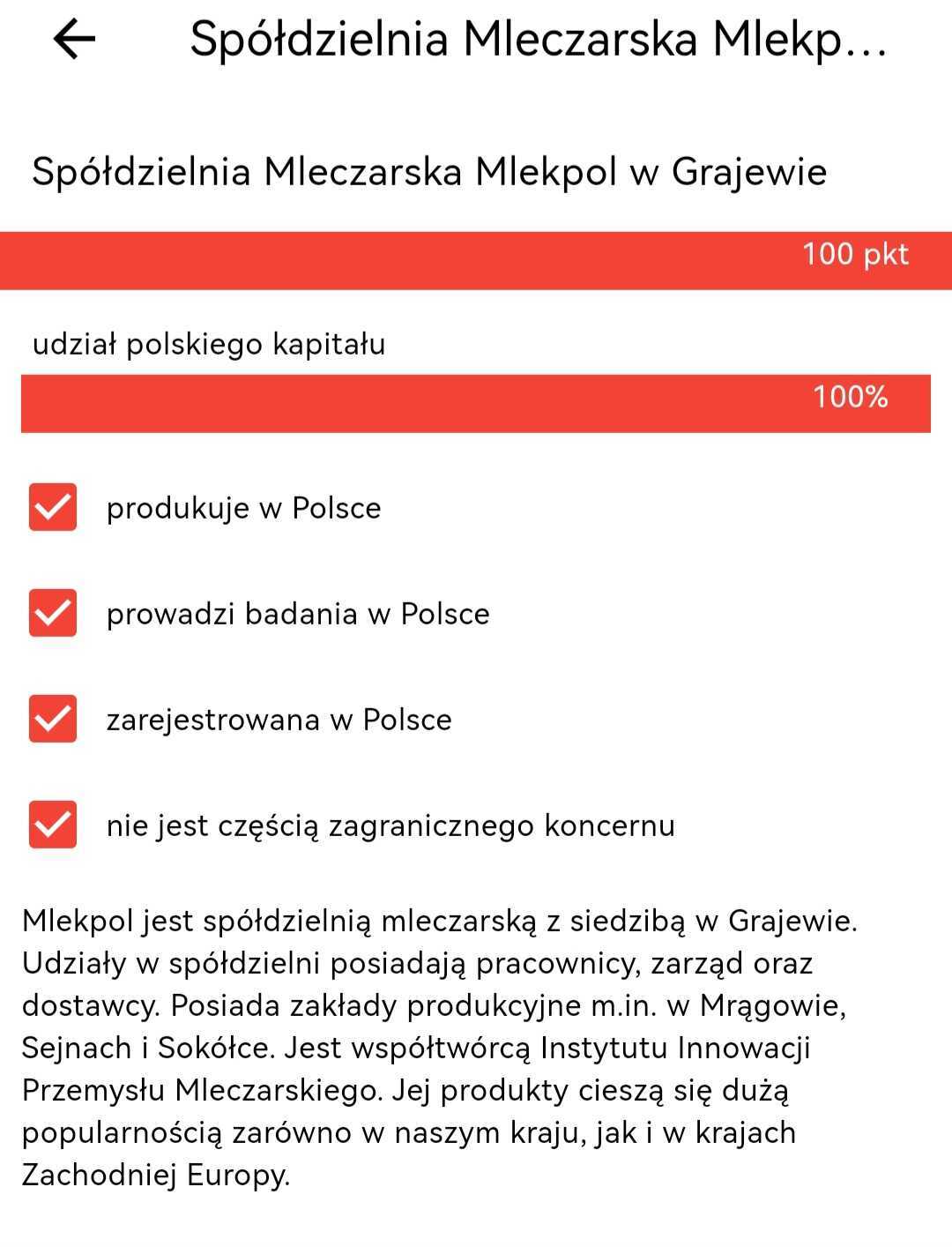This screenshot has width=952, height=1247.
Task: Click the checkmark icon beside 'produkuje w Polsce'
Action: pos(53,507)
